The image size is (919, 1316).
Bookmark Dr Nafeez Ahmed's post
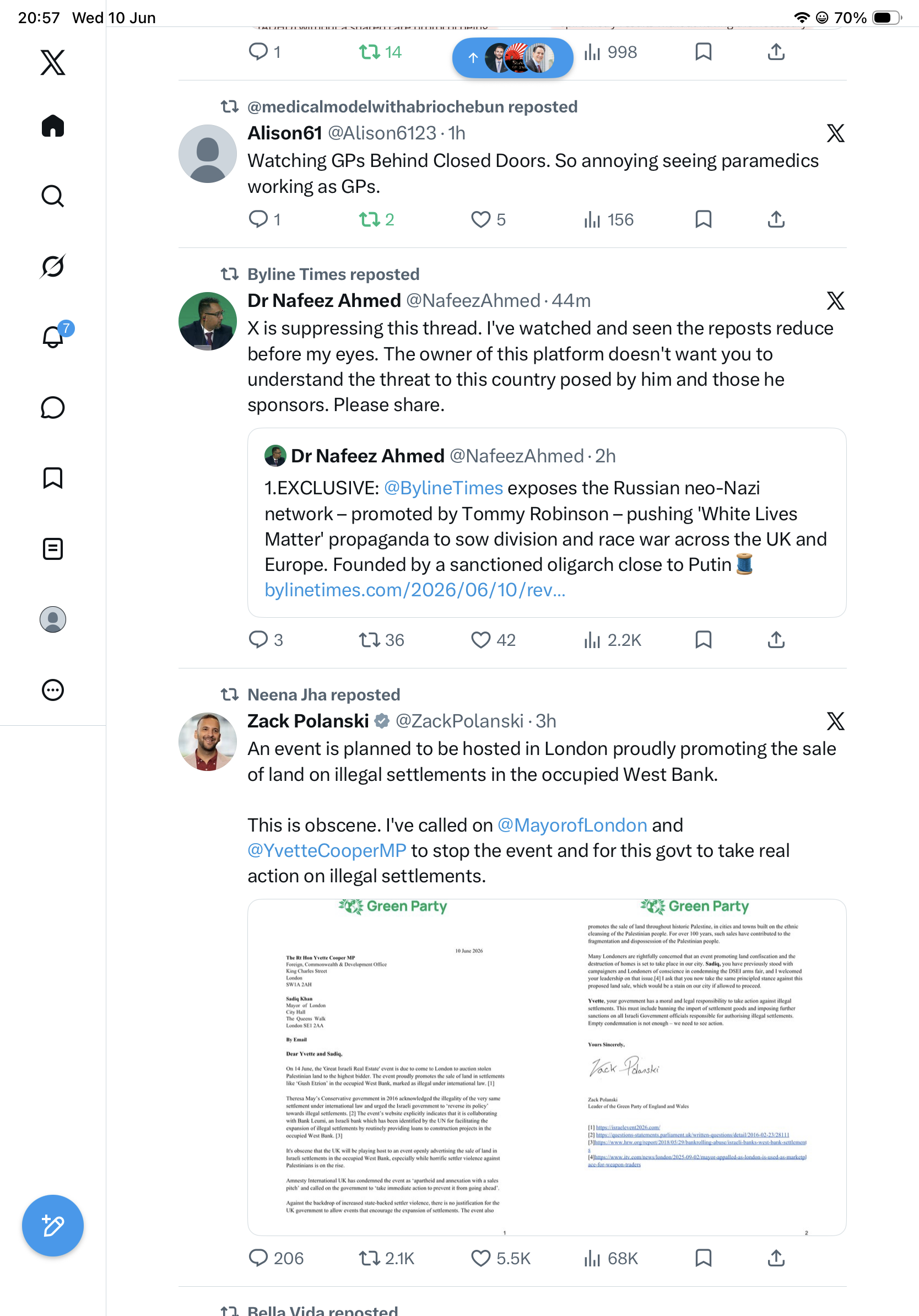point(703,640)
